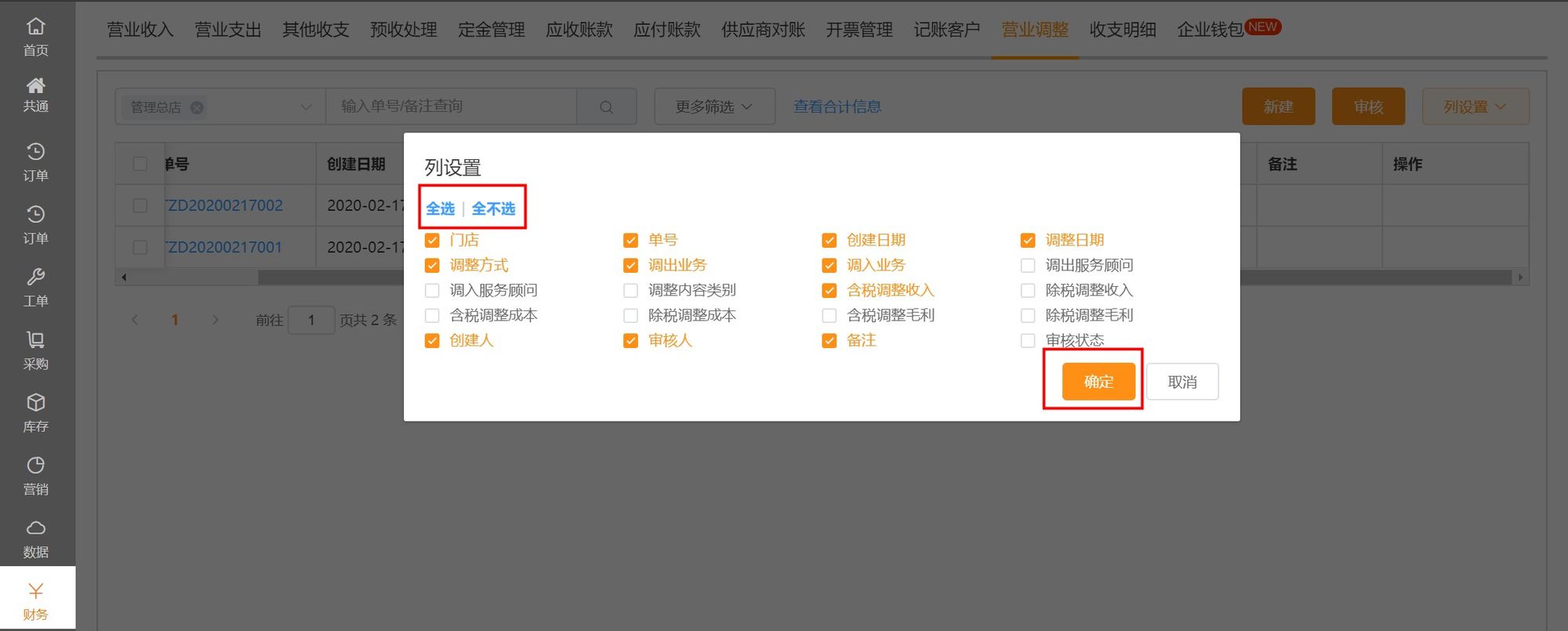Image resolution: width=1568 pixels, height=631 pixels.
Task: Switch to 应收账款 tab
Action: click(x=579, y=30)
